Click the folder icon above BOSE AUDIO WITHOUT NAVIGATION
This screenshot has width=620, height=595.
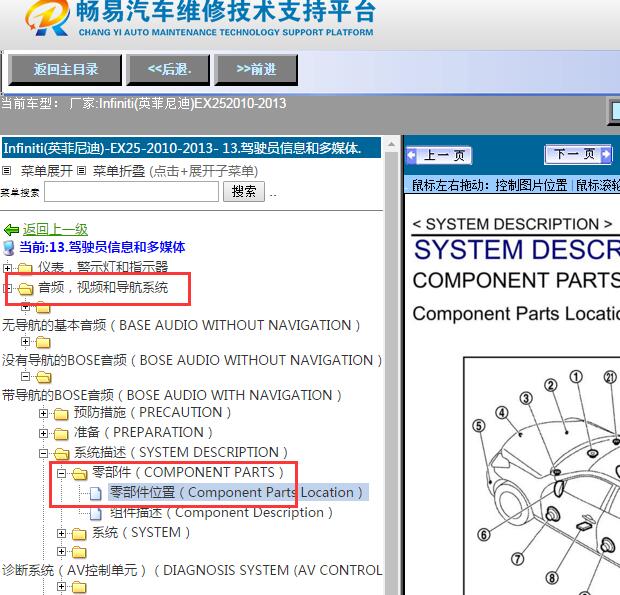pos(43,342)
